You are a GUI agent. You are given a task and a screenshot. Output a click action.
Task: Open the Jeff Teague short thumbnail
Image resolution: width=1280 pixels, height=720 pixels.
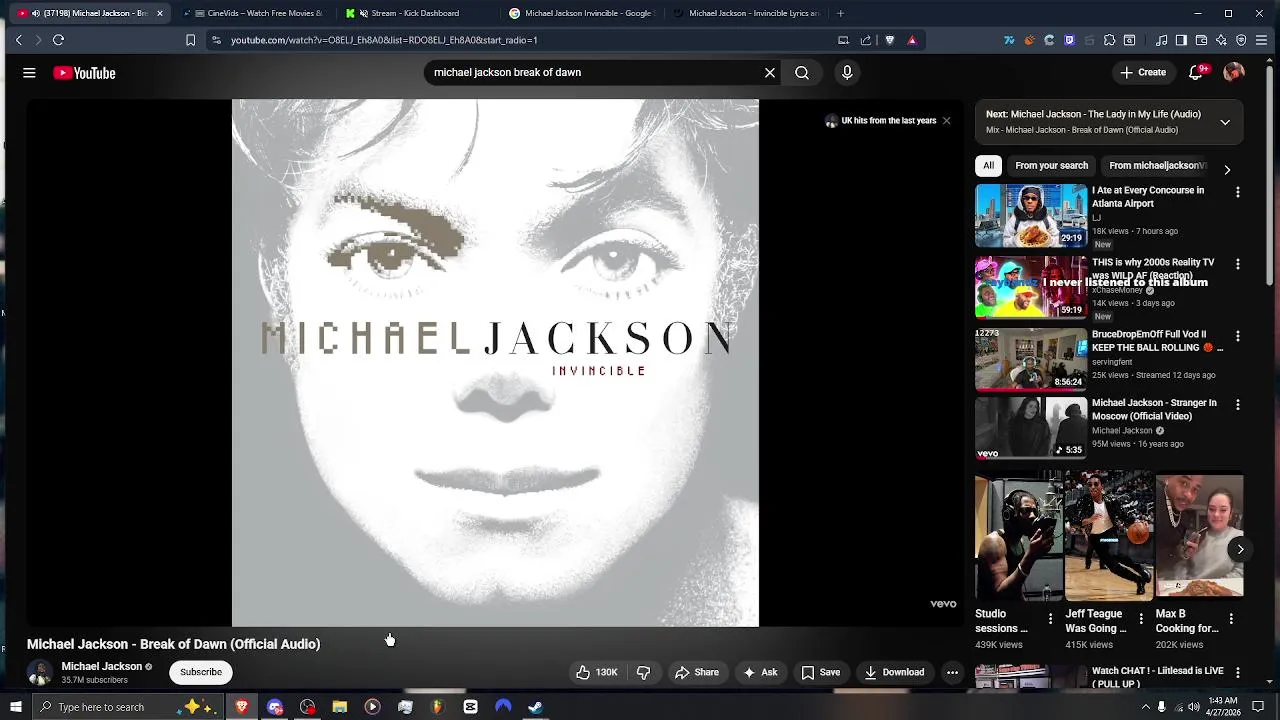[1109, 536]
